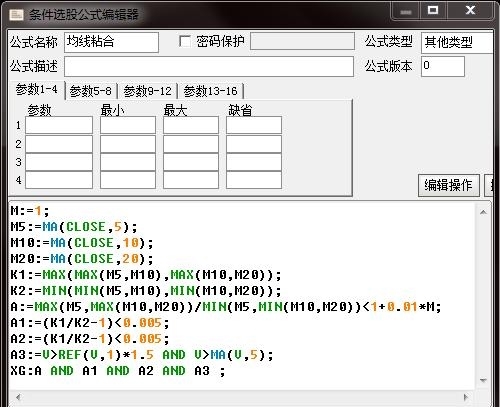Click row 2 parameter name field
The height and width of the screenshot is (407, 500).
click(x=59, y=144)
